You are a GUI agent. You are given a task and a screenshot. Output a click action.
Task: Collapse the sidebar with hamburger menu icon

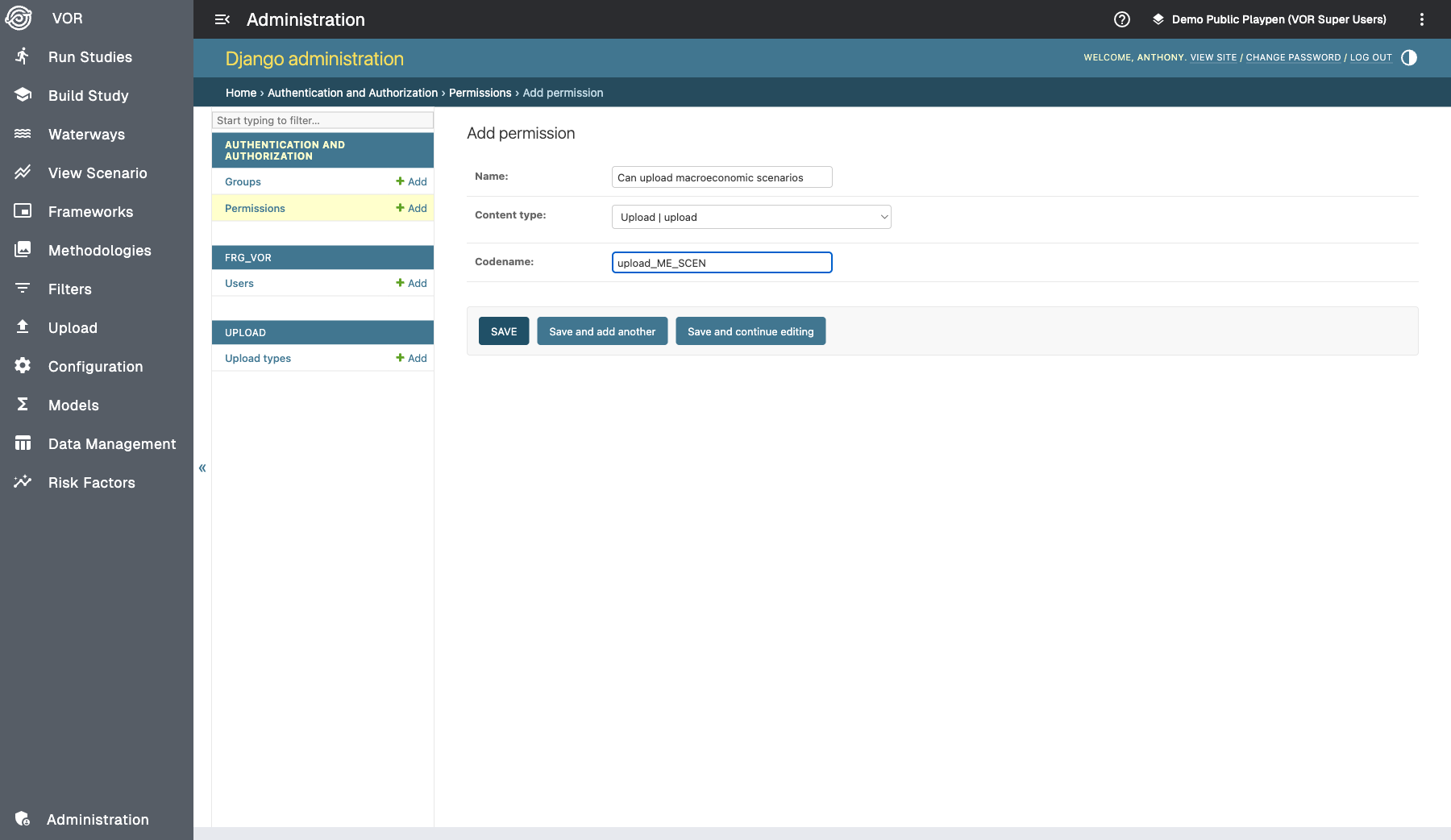point(222,19)
